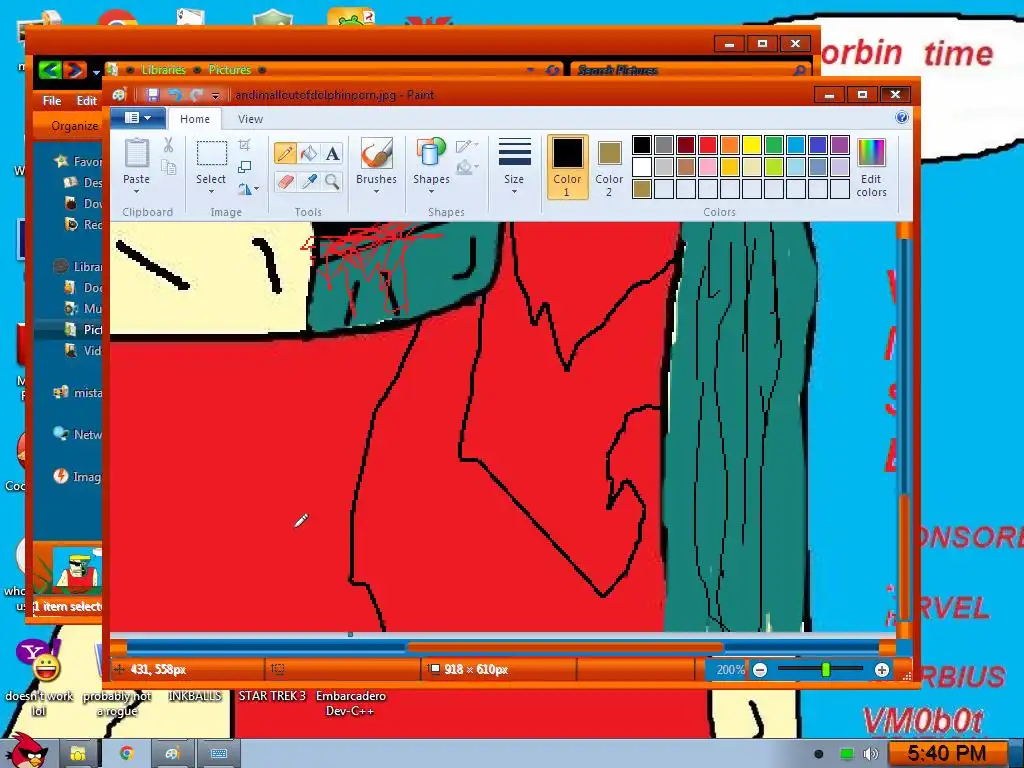Click the Paste clipboard icon
This screenshot has height=768, width=1024.
coord(136,153)
